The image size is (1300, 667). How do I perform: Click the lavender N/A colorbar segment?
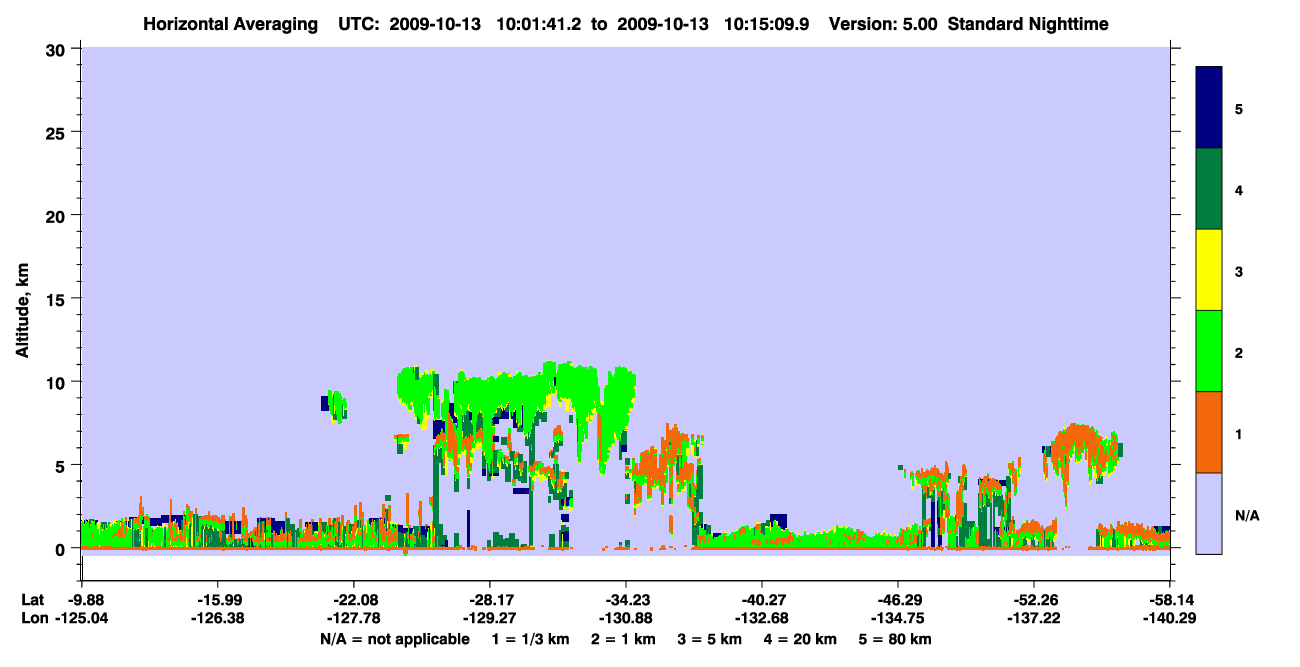[x=1209, y=513]
